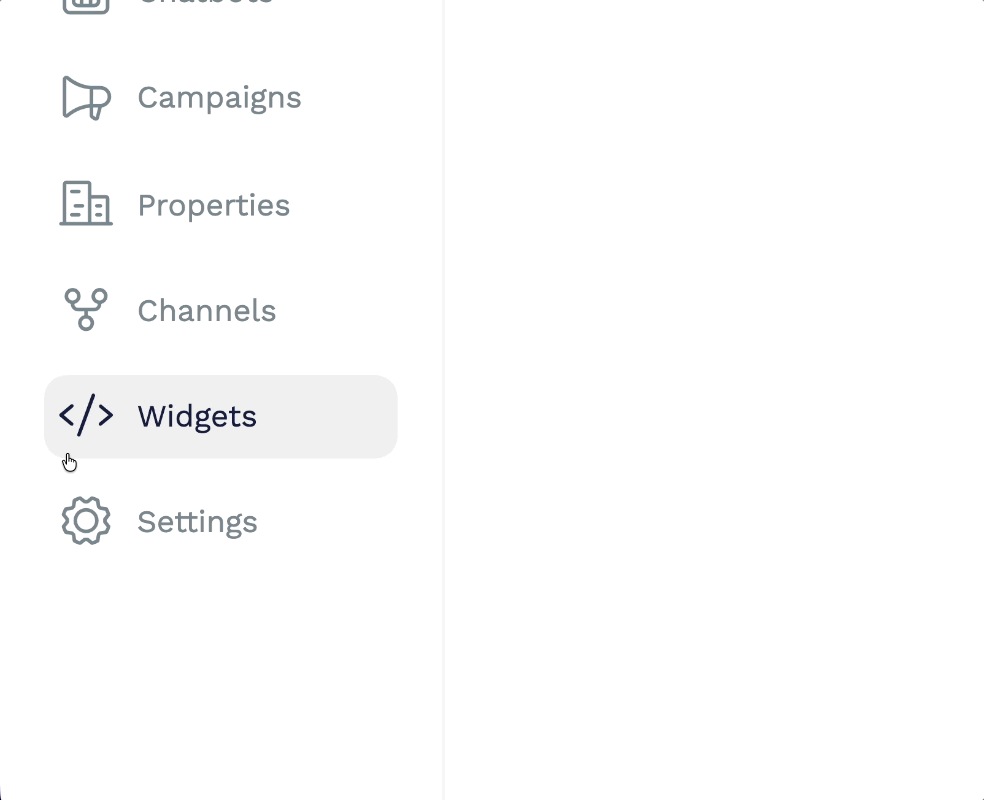Switch to the Channels text label
Viewport: 984px width, 800px height.
(206, 311)
